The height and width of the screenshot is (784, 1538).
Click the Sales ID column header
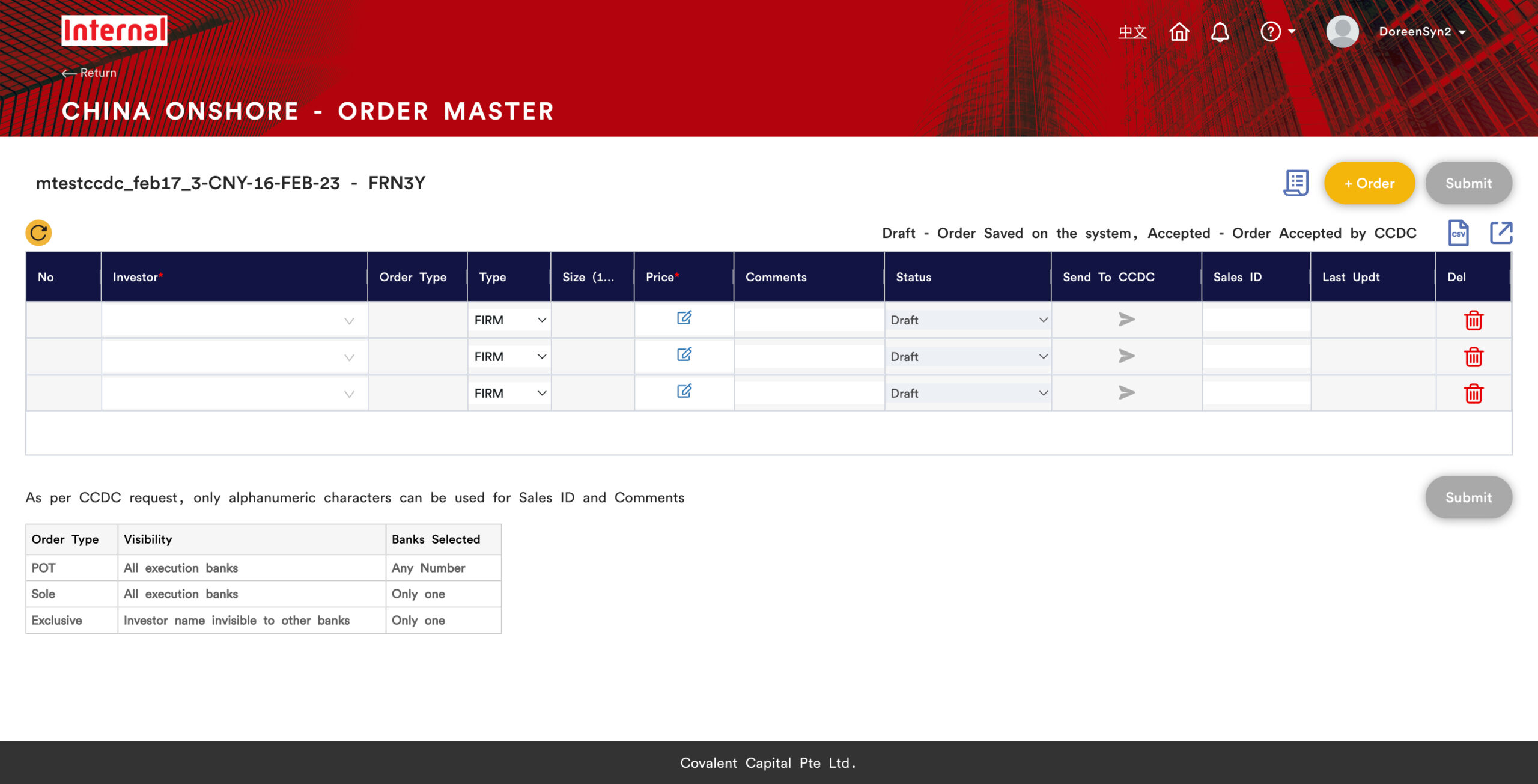coord(1256,277)
